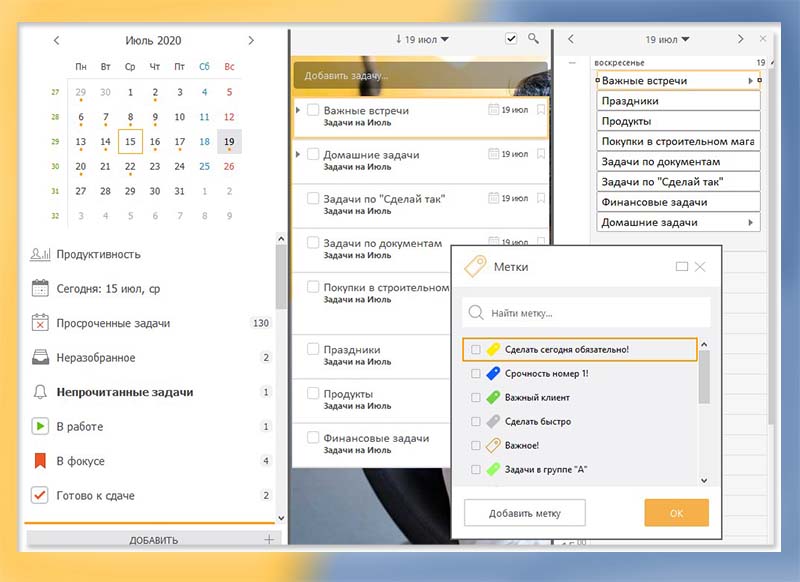This screenshot has width=800, height=582.
Task: Open Неразобранное list
Action: [96, 358]
